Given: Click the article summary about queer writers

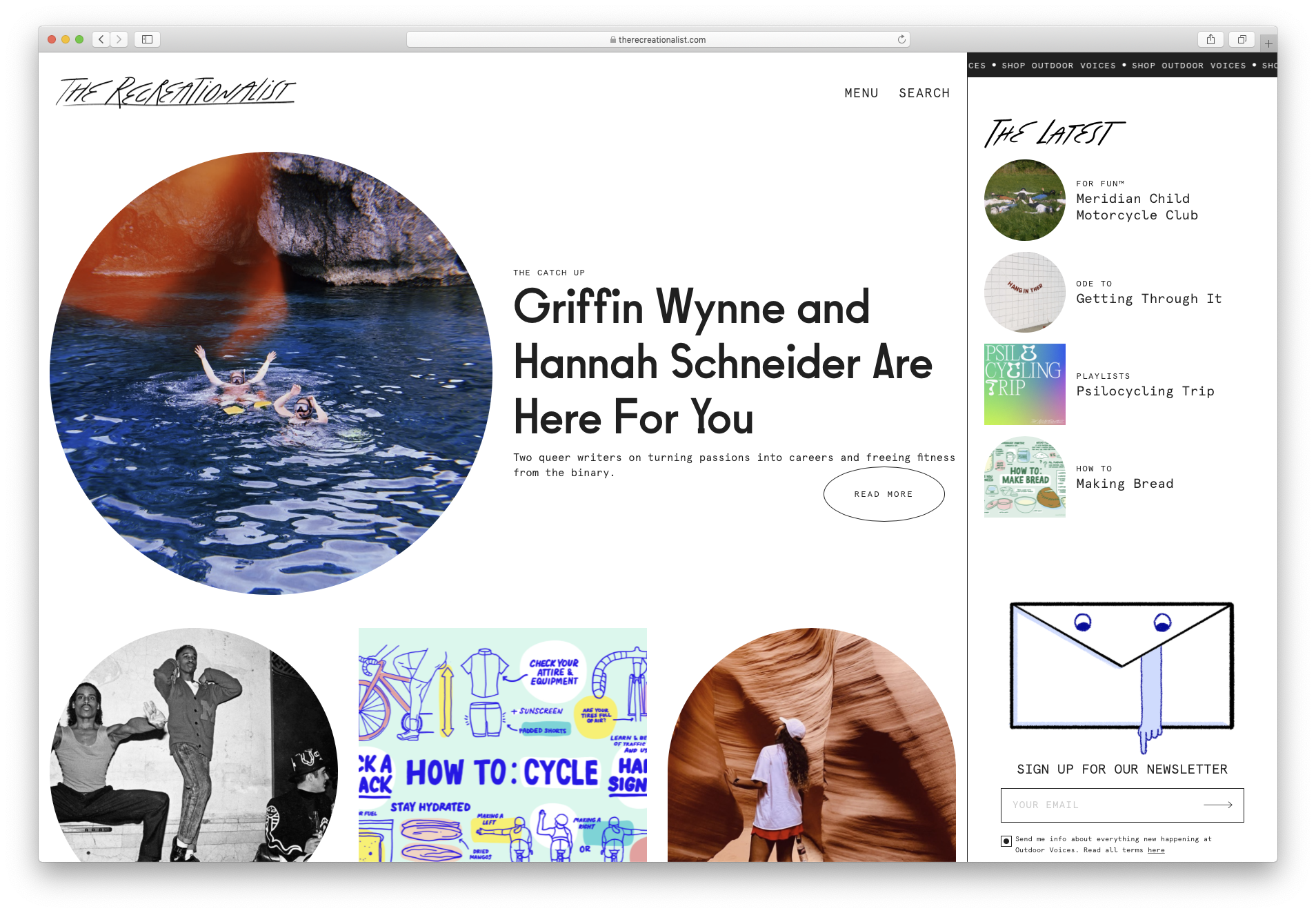Looking at the screenshot, I should pyautogui.click(x=734, y=465).
